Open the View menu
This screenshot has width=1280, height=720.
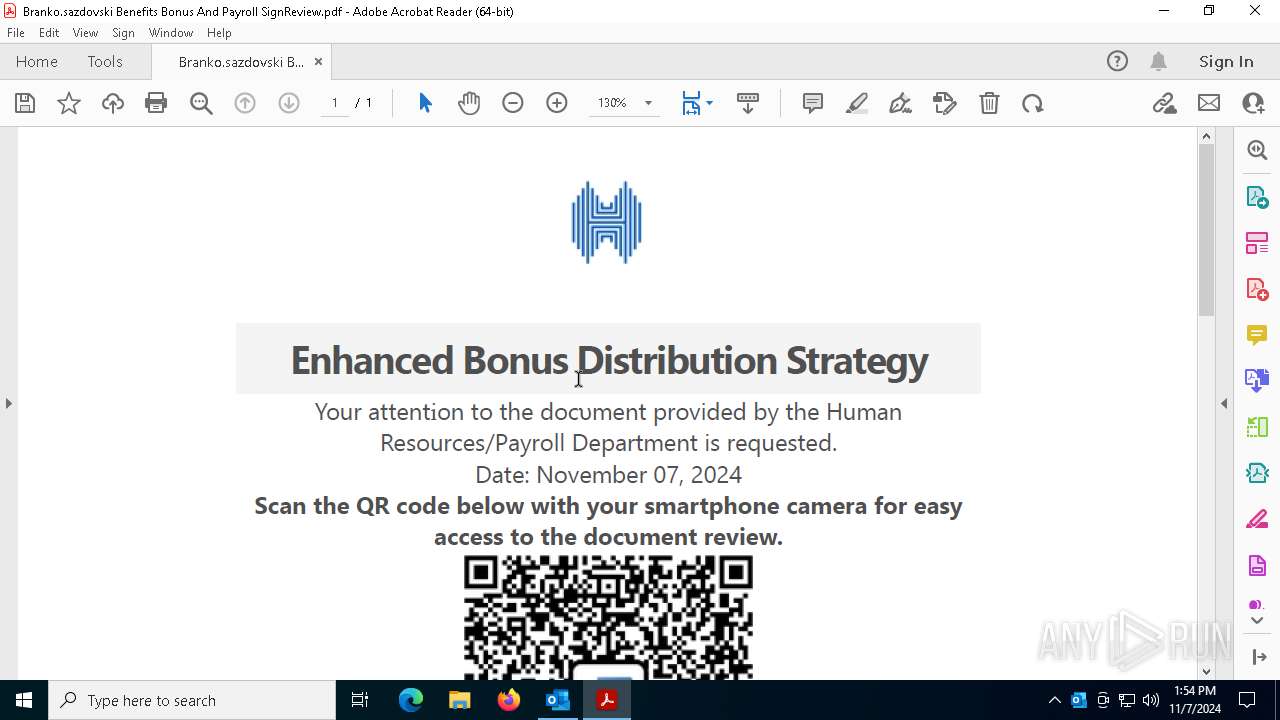85,32
